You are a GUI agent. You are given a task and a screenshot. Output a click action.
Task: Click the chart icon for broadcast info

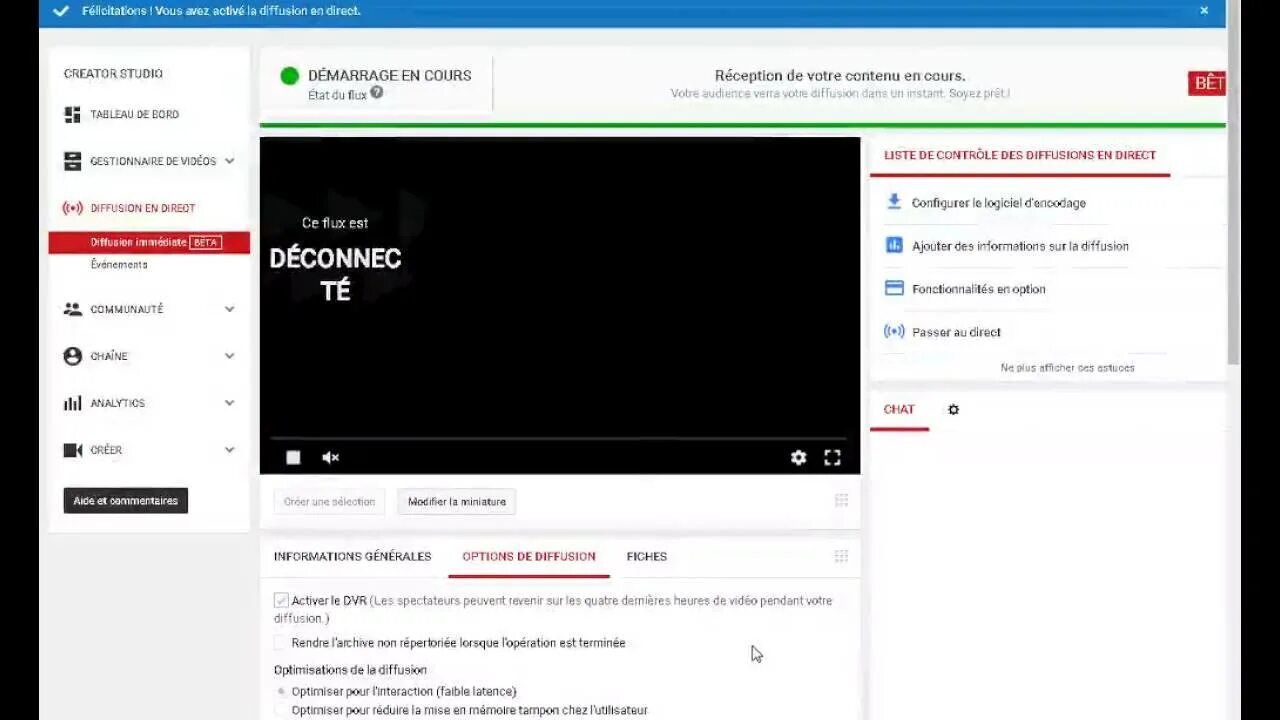point(894,245)
